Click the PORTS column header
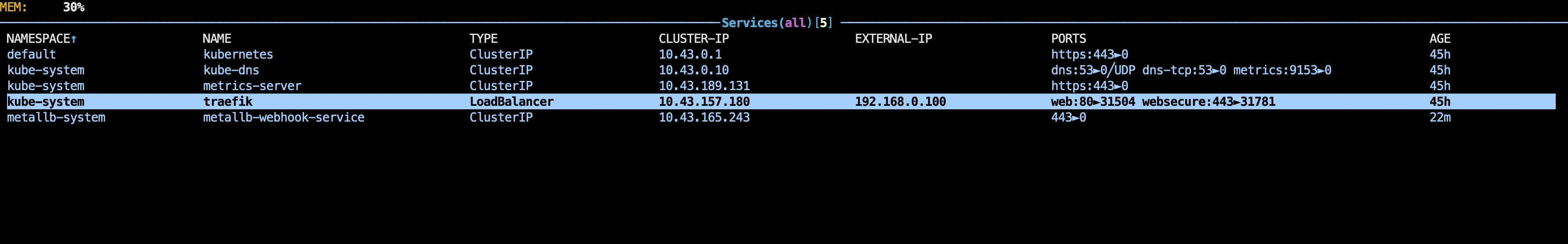This screenshot has height=244, width=1568. (1068, 39)
